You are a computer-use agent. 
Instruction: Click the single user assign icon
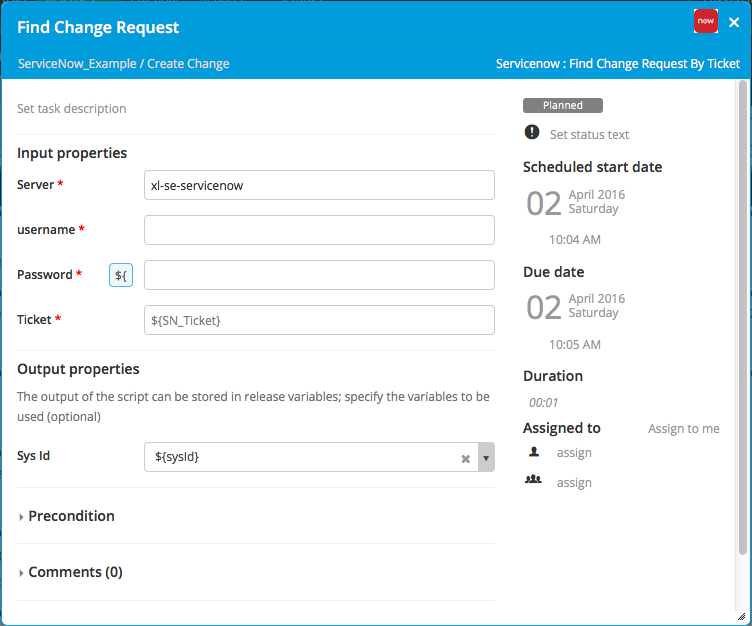pos(534,451)
